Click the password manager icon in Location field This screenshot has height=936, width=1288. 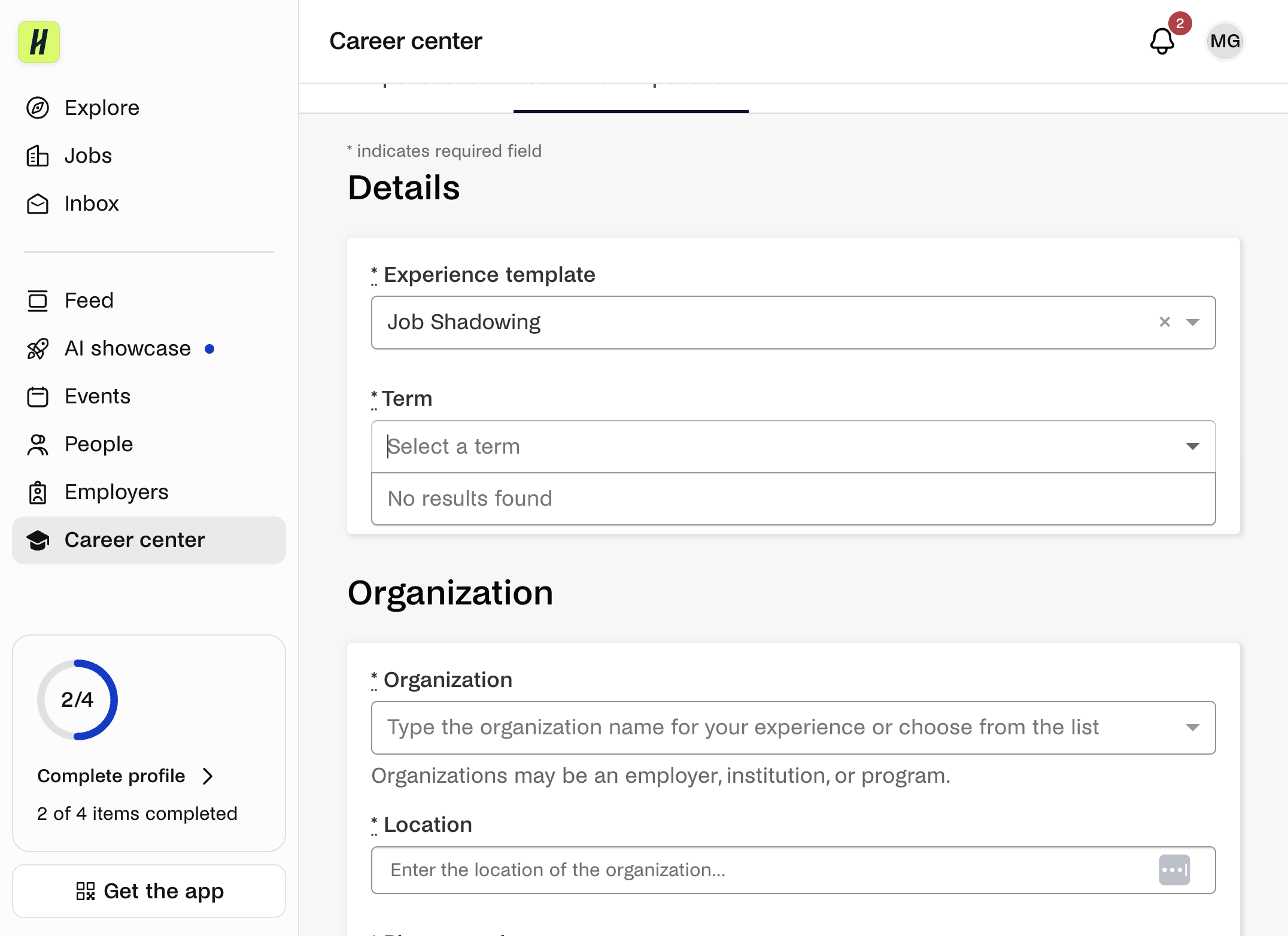(x=1174, y=870)
